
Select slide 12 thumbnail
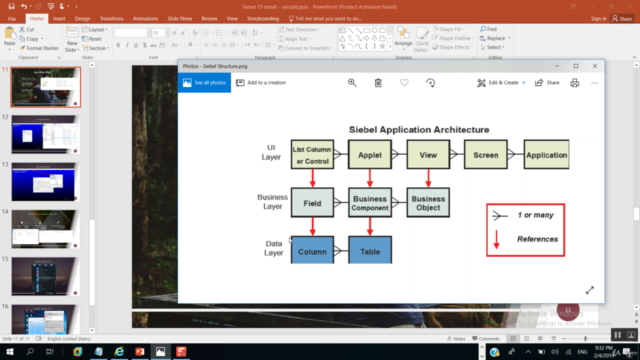click(45, 134)
